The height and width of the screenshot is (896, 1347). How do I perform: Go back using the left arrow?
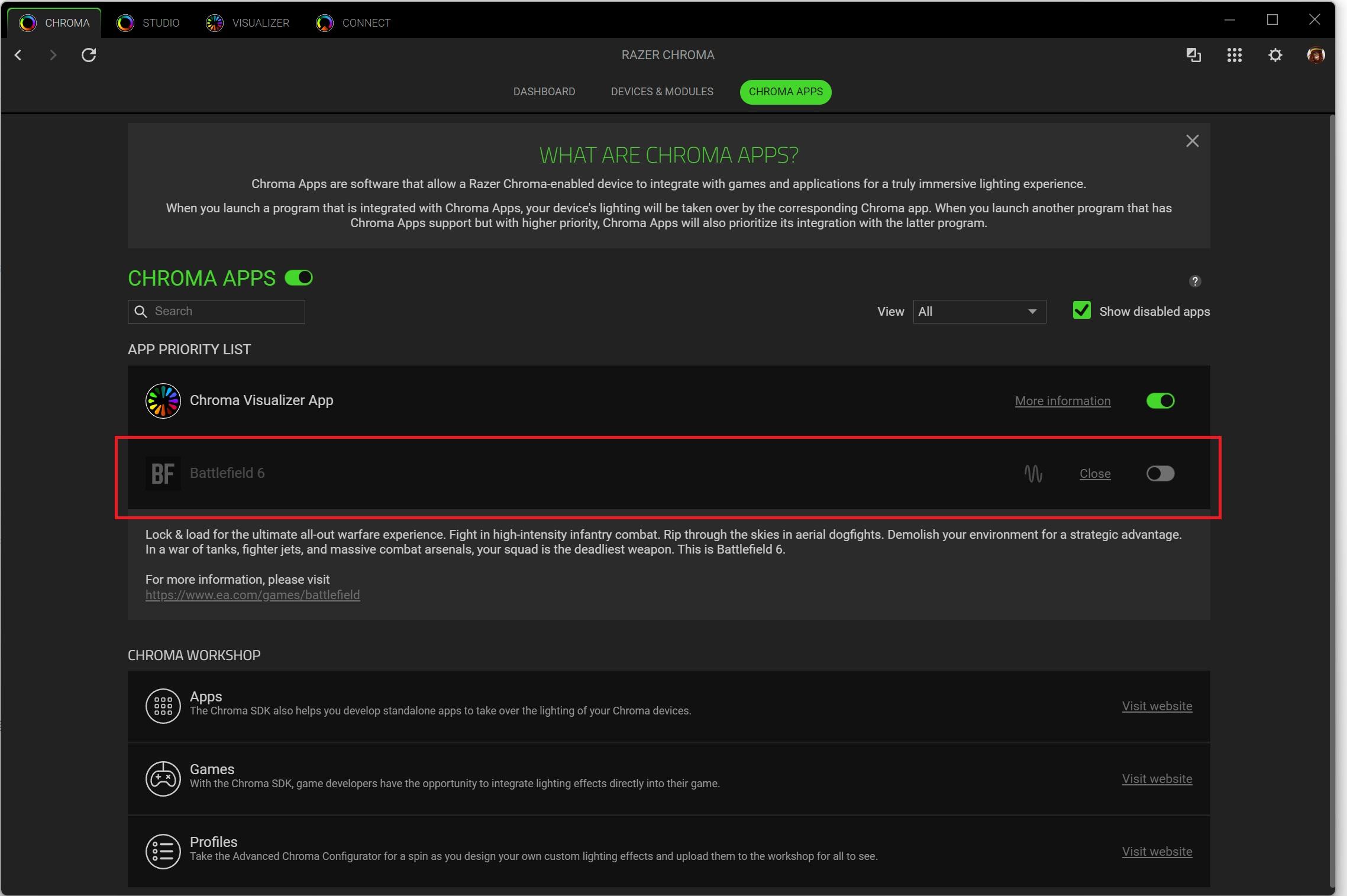18,55
